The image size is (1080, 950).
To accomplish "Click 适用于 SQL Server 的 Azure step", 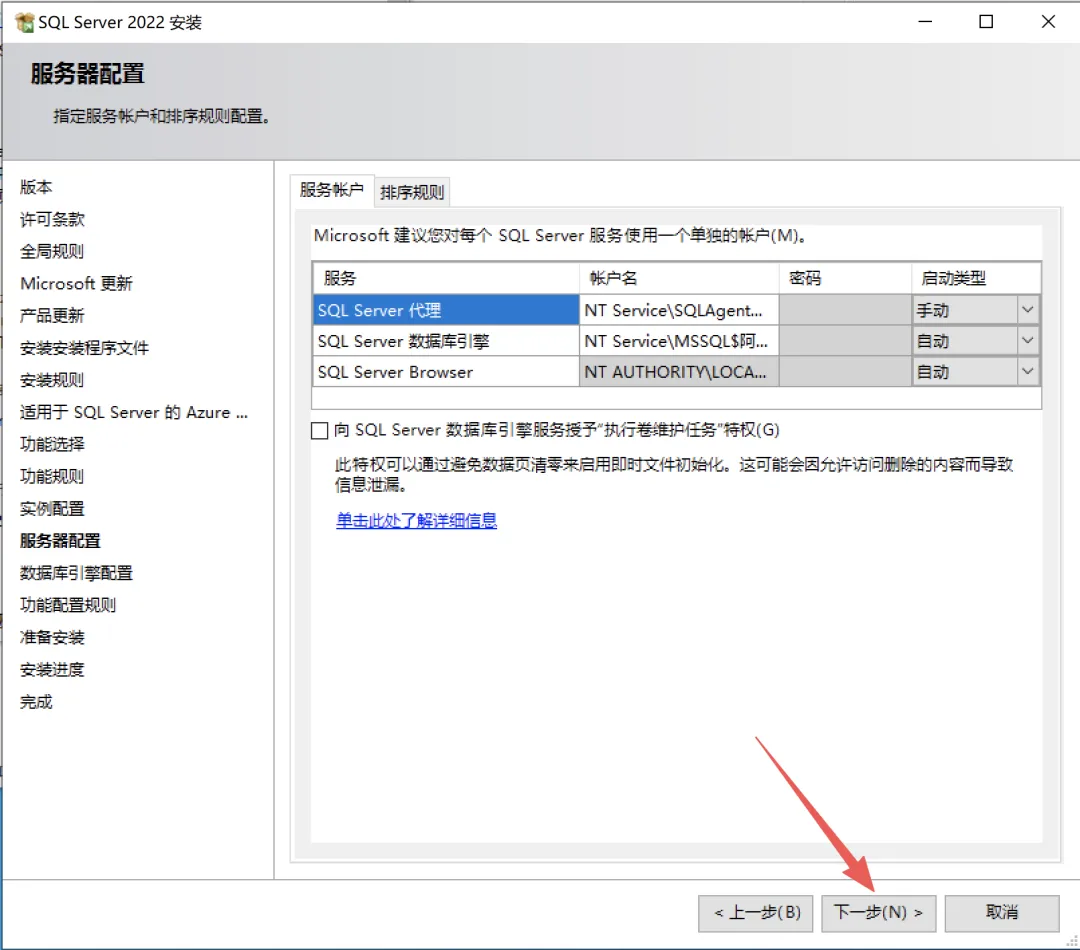I will pyautogui.click(x=134, y=412).
